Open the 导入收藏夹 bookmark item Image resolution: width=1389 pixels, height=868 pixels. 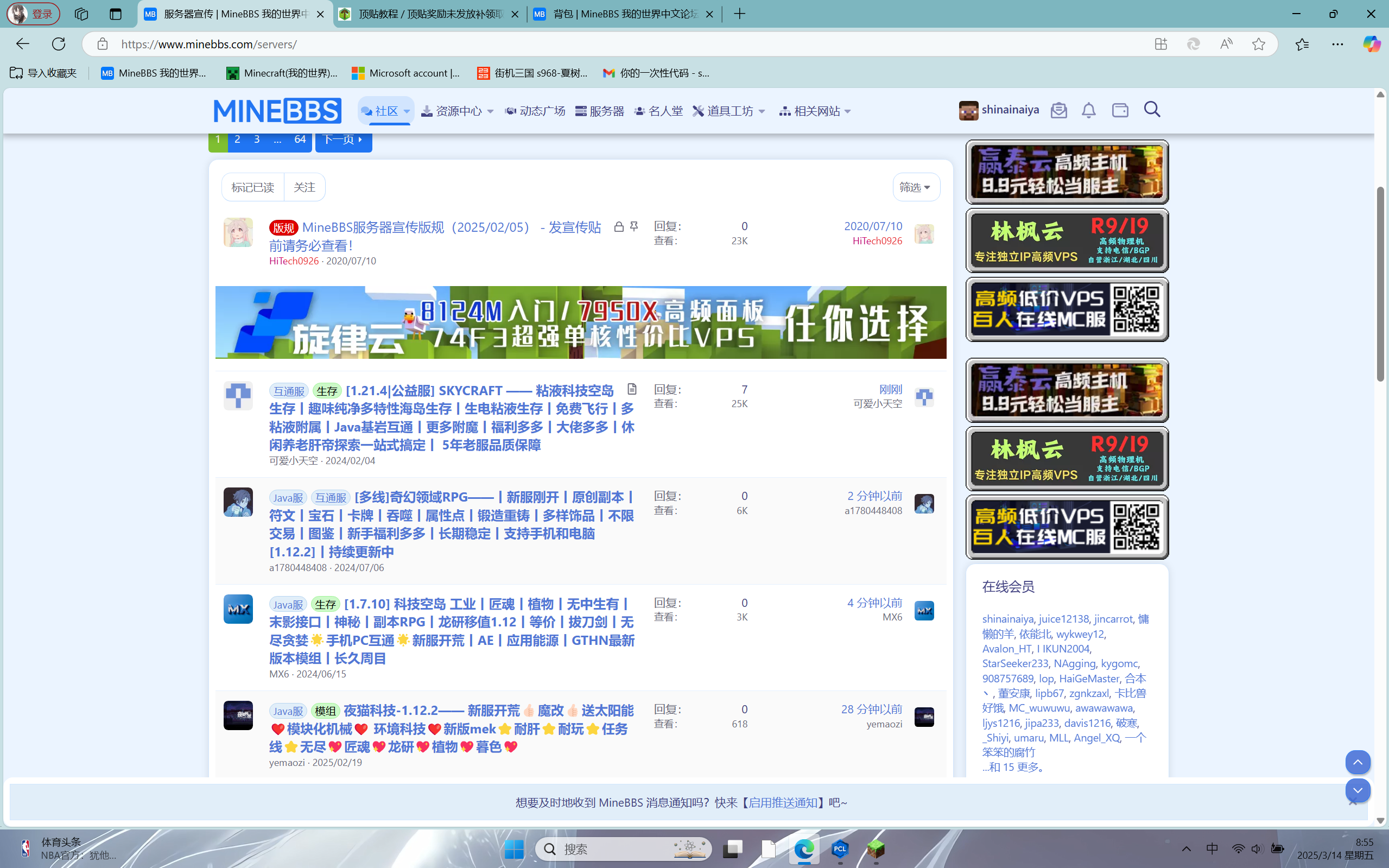click(43, 73)
